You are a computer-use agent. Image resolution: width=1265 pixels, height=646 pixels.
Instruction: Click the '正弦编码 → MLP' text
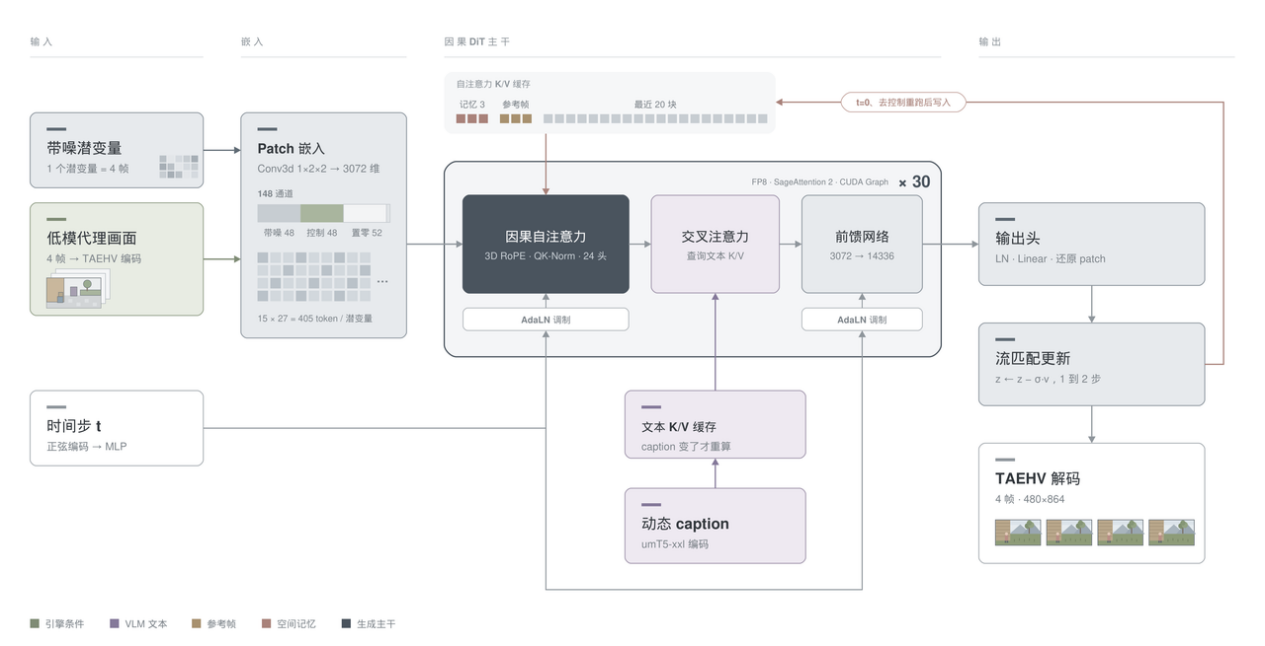click(87, 446)
